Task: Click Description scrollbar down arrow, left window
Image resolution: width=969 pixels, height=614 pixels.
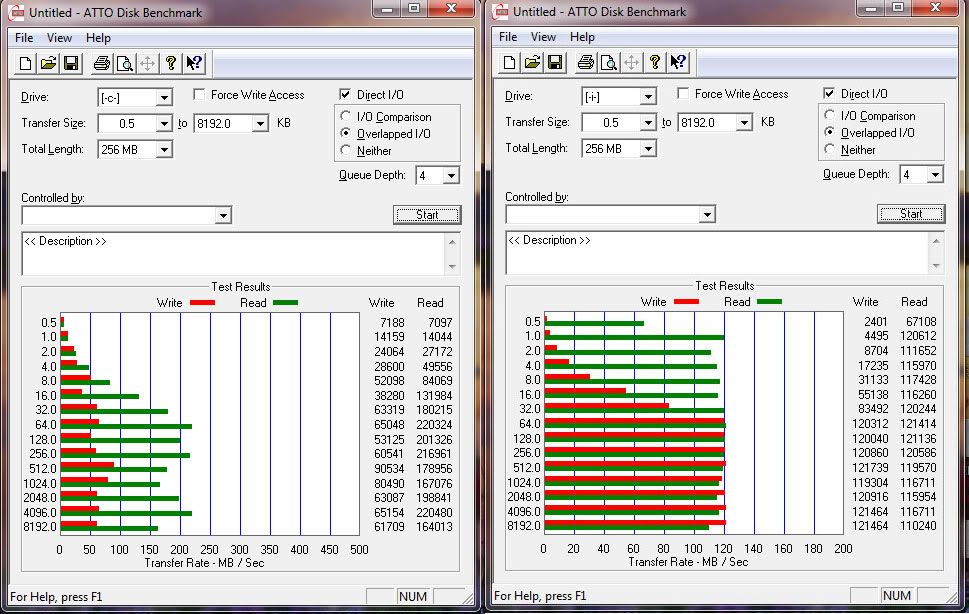Action: (x=452, y=267)
